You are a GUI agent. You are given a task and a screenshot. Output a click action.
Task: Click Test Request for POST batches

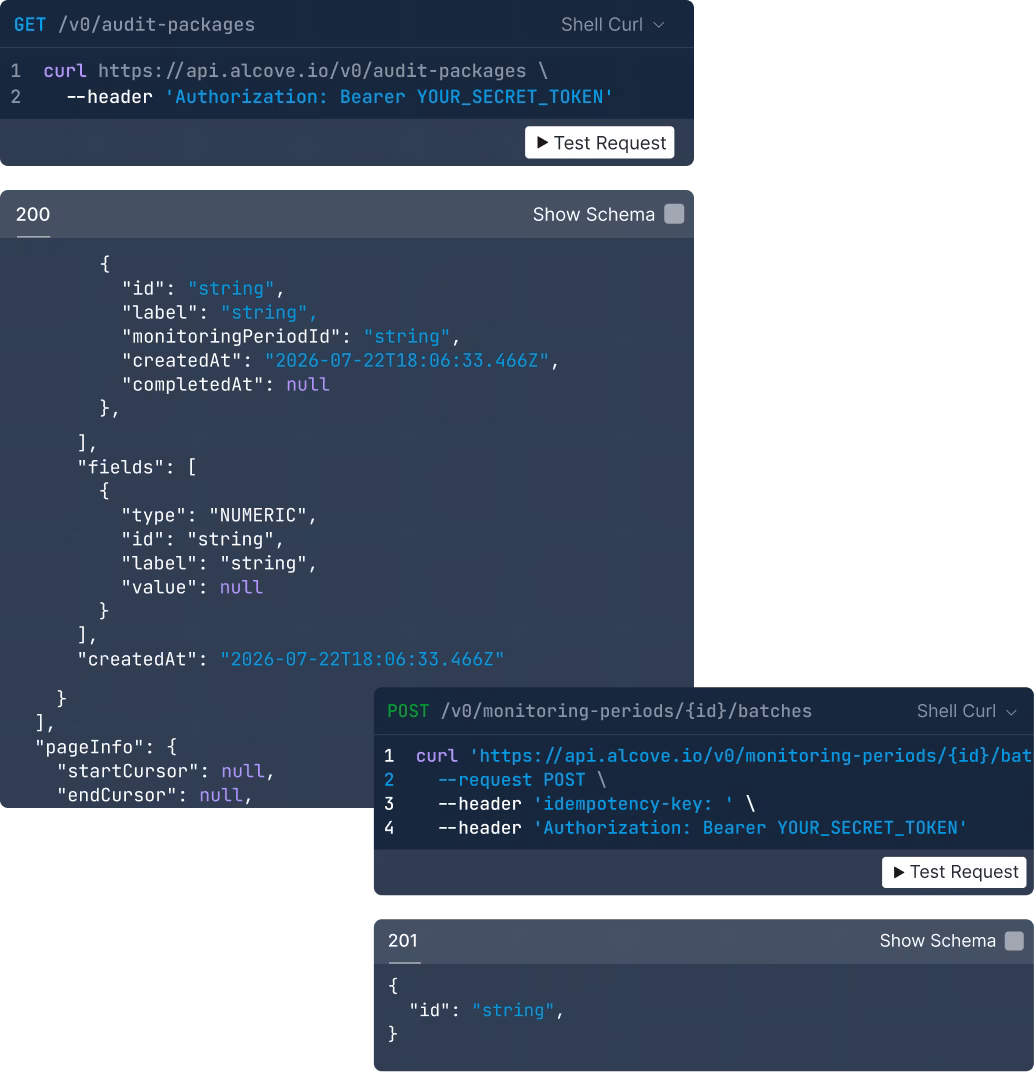954,872
